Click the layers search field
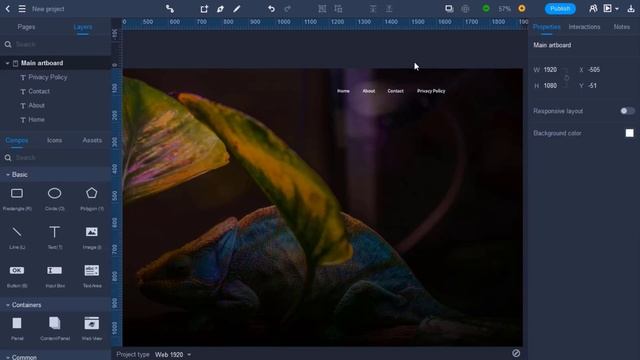 click(x=55, y=44)
